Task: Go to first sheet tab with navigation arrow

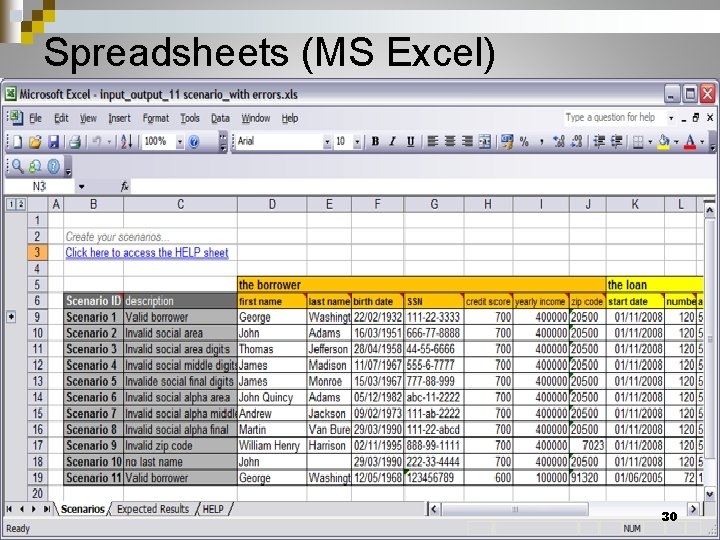Action: click(9, 509)
